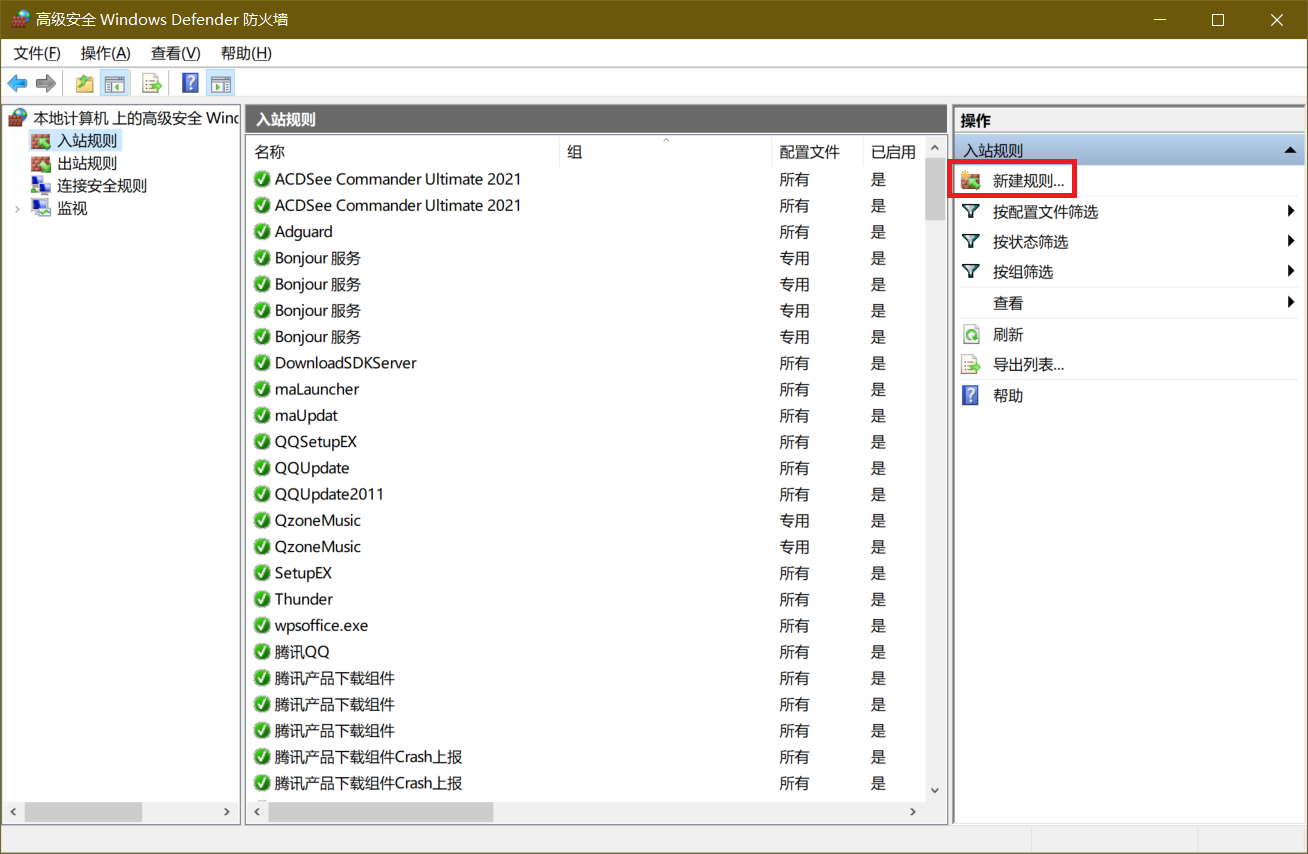Sort rules by the 名称 column header
Image resolution: width=1308 pixels, height=854 pixels.
[400, 152]
